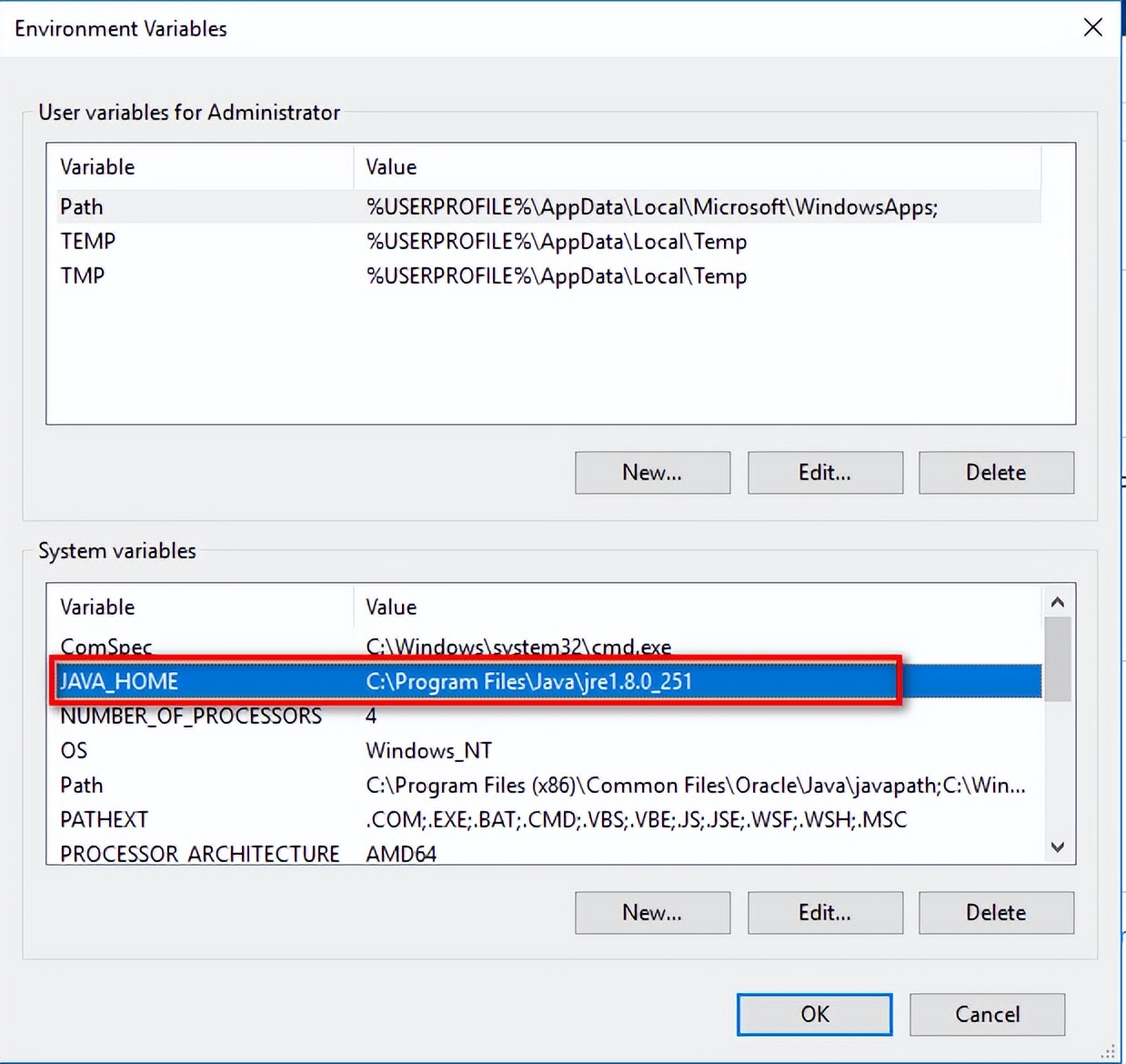Click the system variables scrollbar thumb

(1057, 659)
